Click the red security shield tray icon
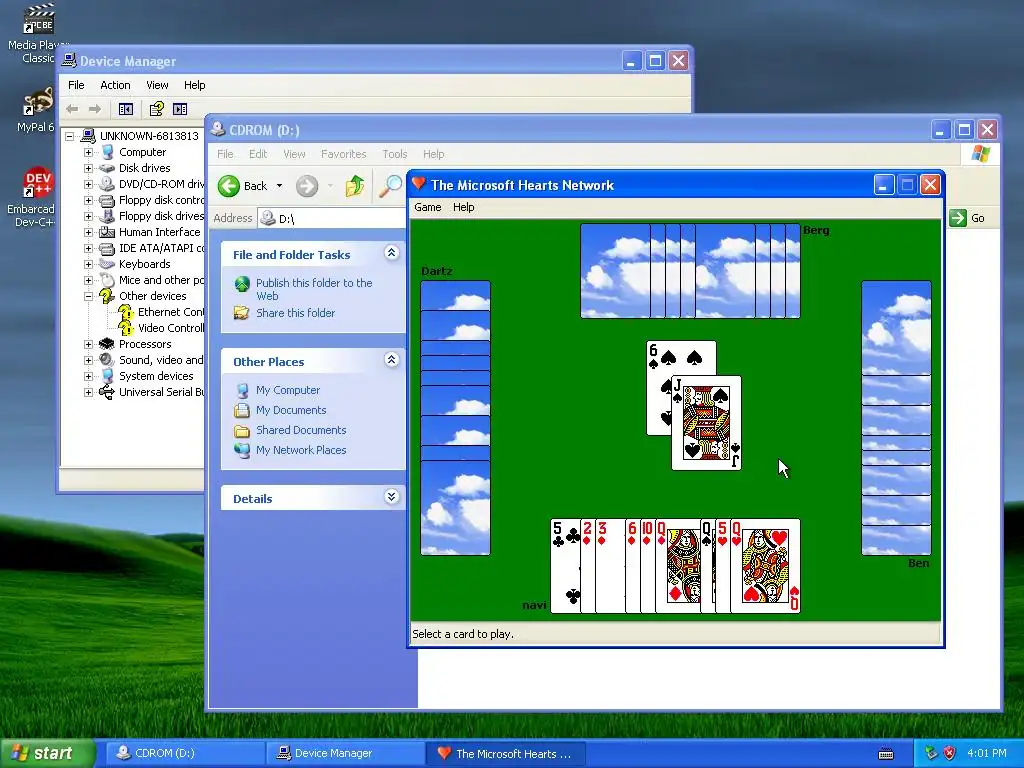Screen dimensions: 1024x768 click(950, 753)
